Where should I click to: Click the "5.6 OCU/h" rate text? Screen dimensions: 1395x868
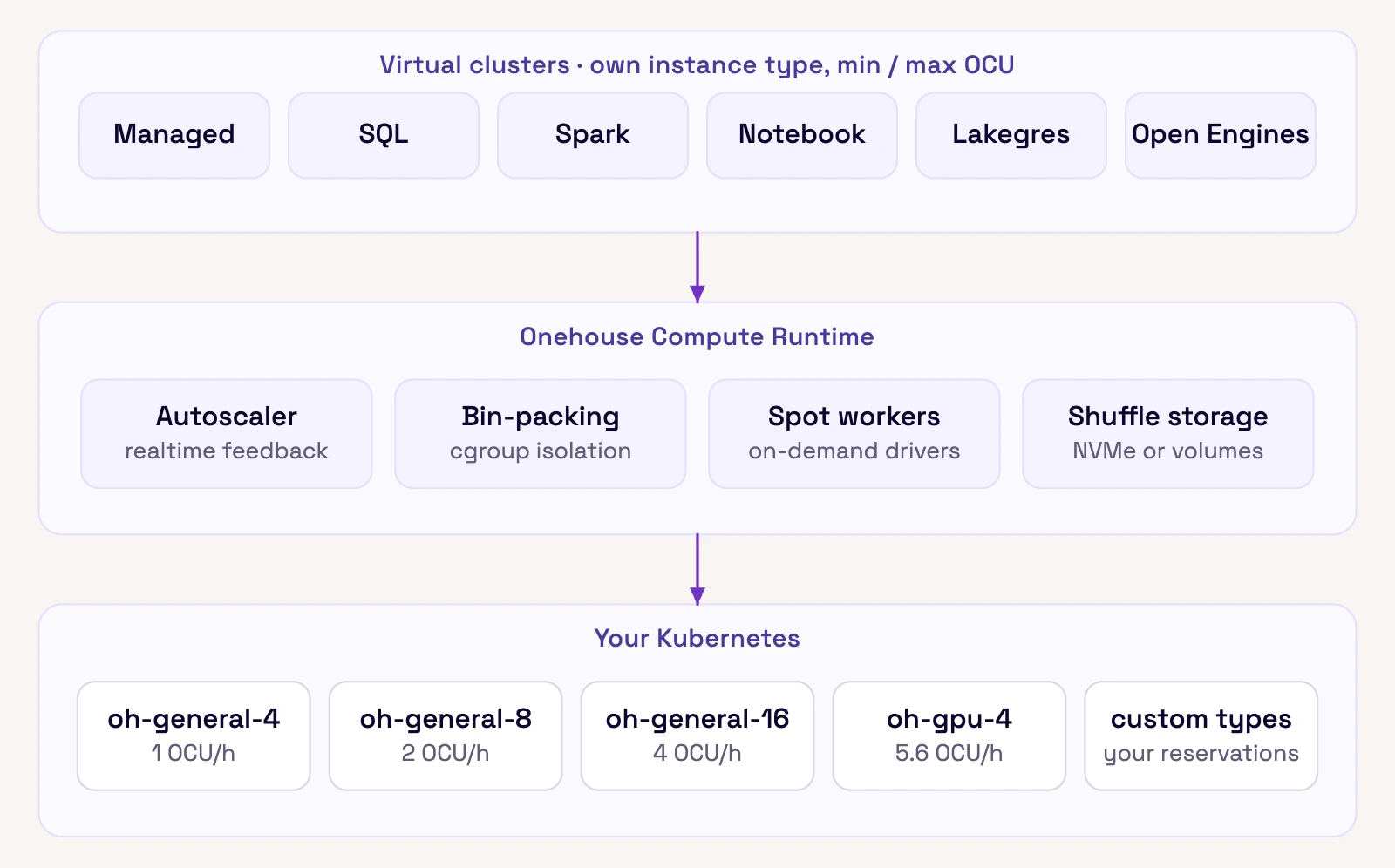[949, 753]
